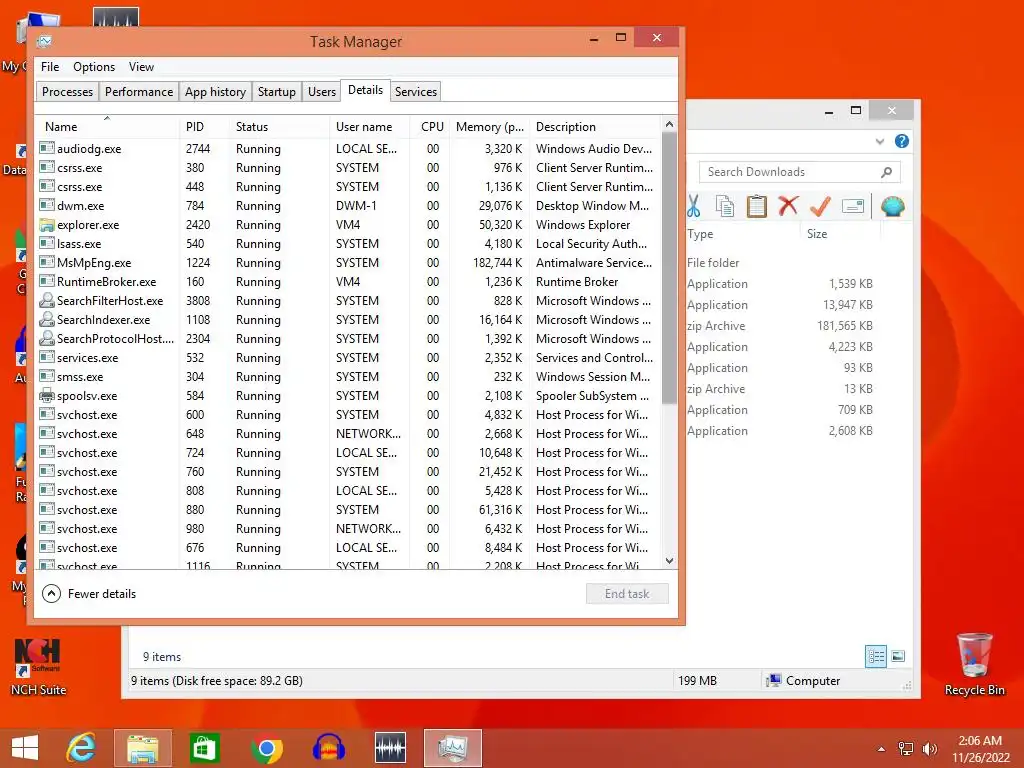The width and height of the screenshot is (1024, 768).
Task: Click the Cut scissors icon in Downloads window
Action: (694, 206)
